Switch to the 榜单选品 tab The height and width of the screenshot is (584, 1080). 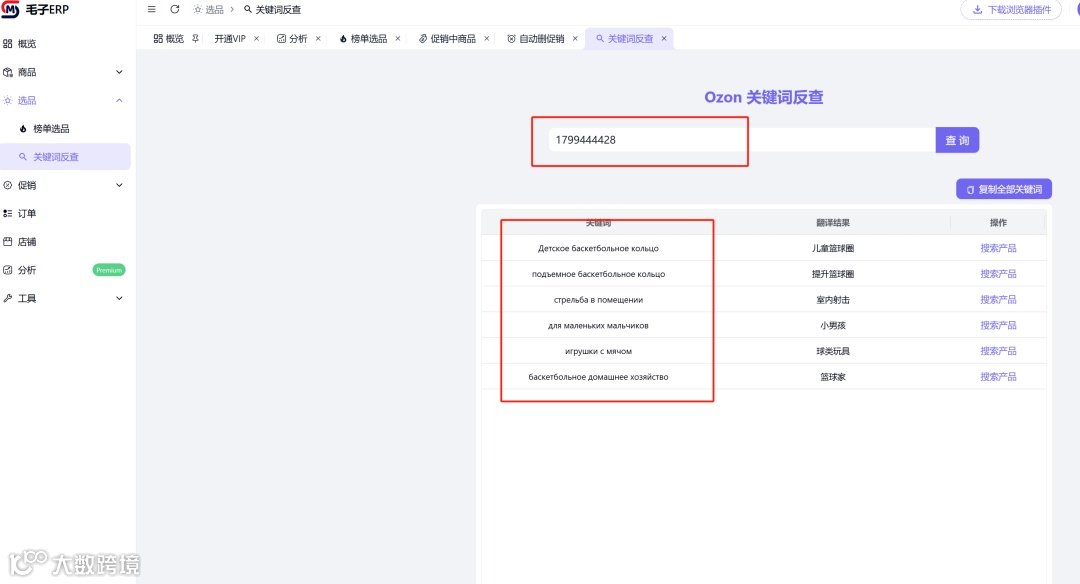click(x=363, y=39)
